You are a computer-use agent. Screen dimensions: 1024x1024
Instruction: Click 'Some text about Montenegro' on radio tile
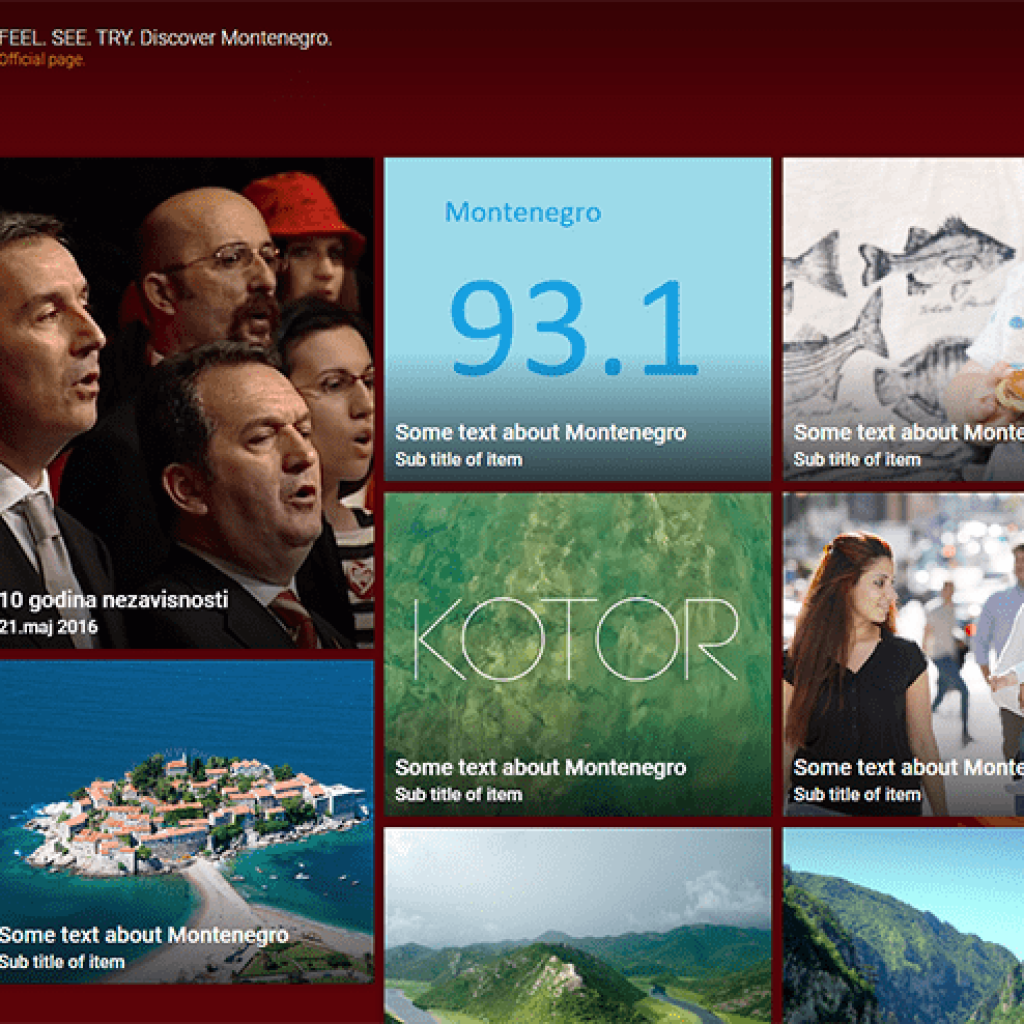(541, 432)
